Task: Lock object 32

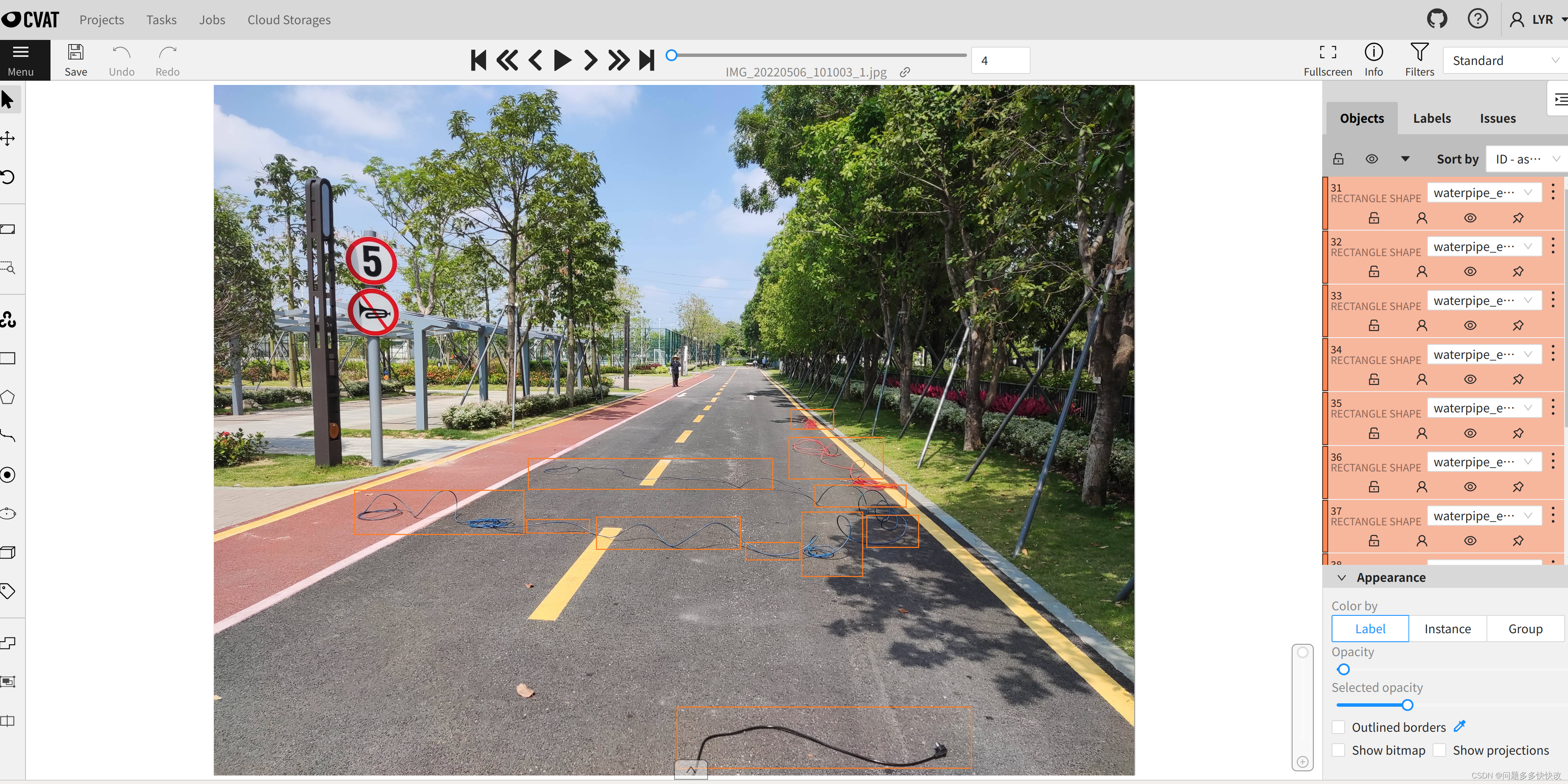Action: coord(1374,272)
